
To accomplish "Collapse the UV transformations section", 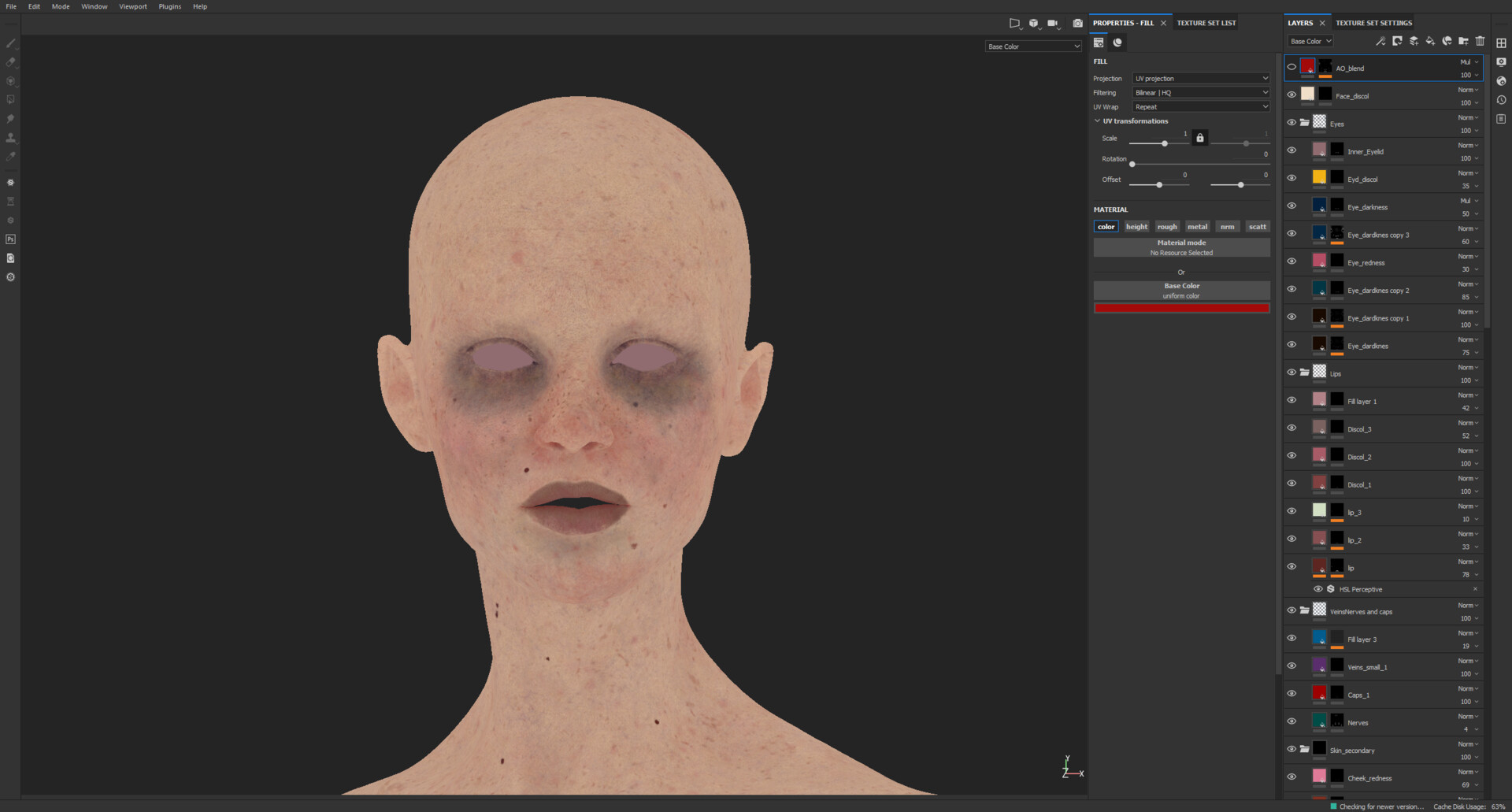I will 1098,121.
